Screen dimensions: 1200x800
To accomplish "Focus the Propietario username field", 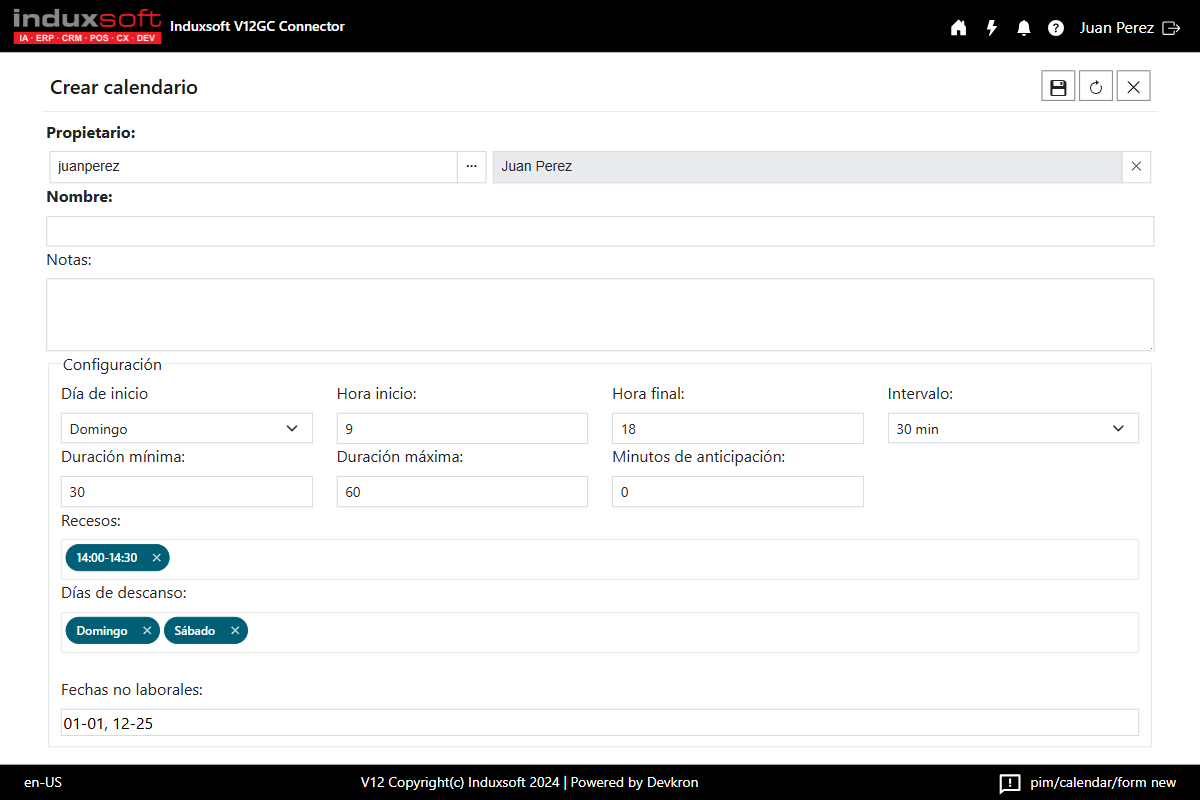I will (254, 167).
